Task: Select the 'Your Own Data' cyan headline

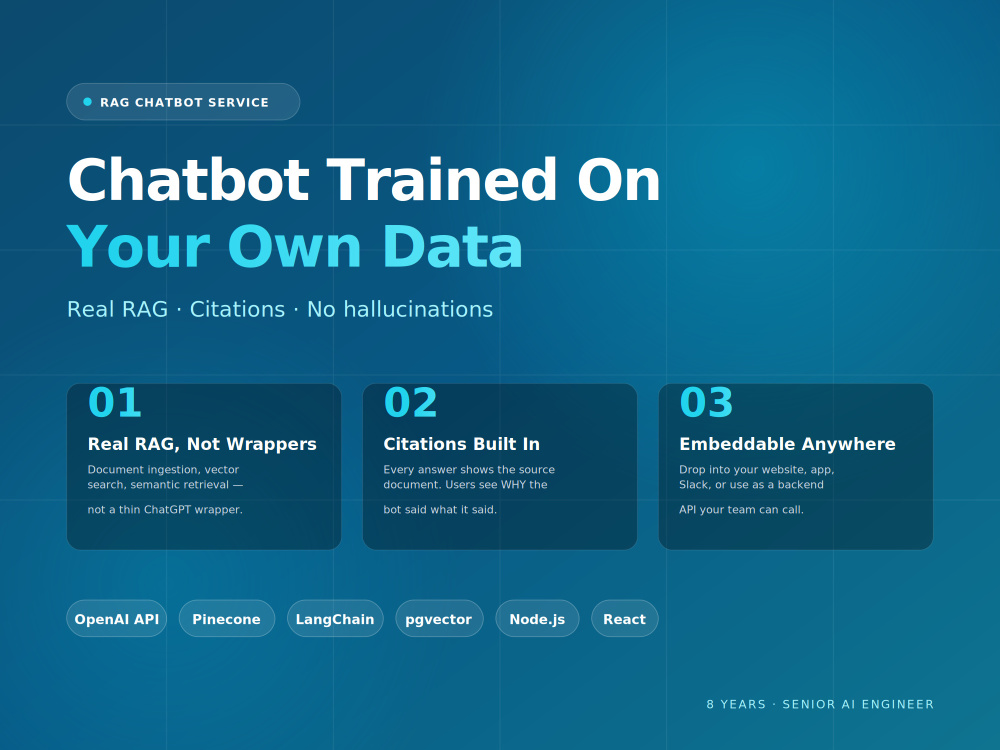Action: click(295, 247)
